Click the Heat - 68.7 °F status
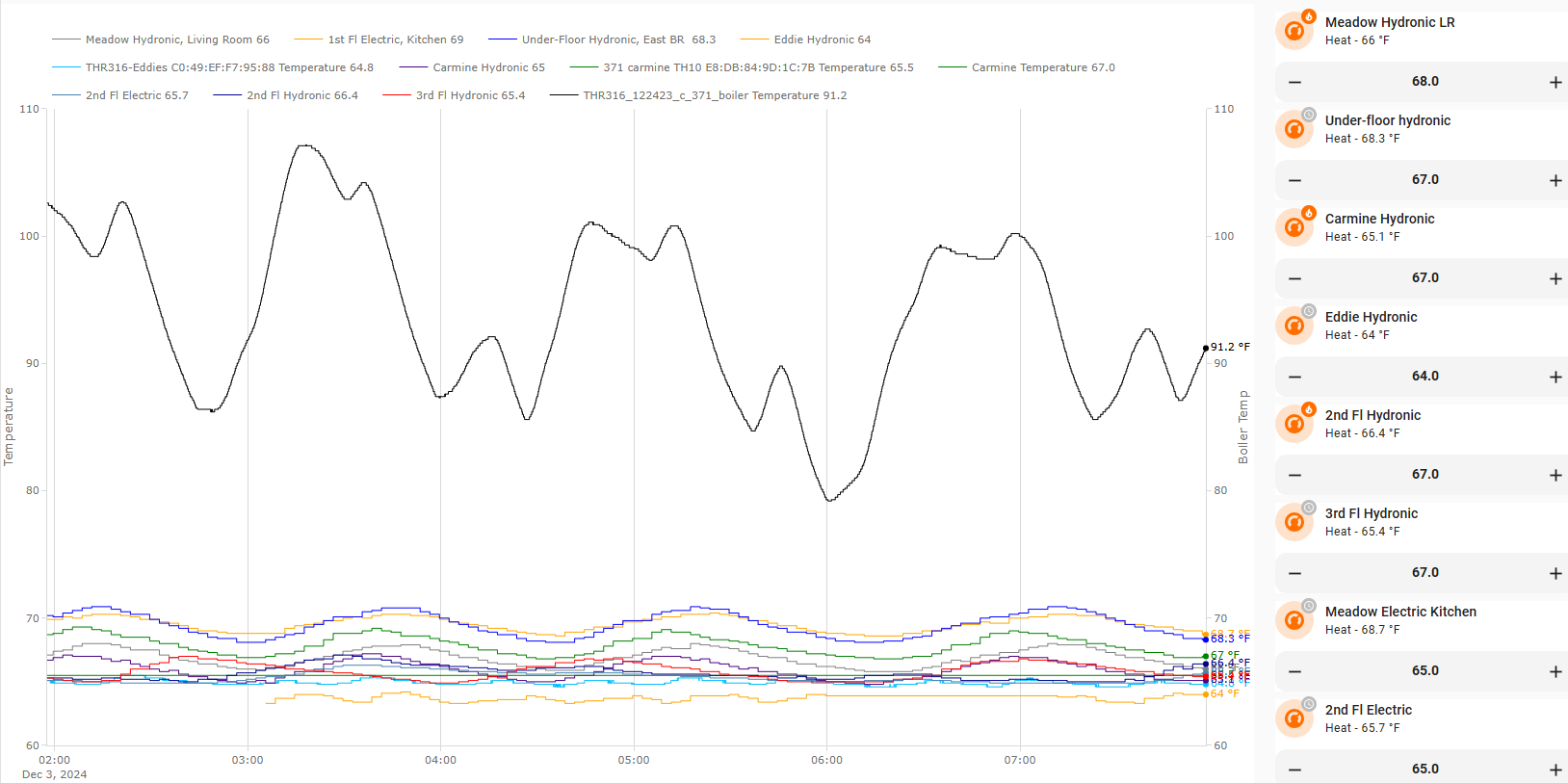 1362,630
